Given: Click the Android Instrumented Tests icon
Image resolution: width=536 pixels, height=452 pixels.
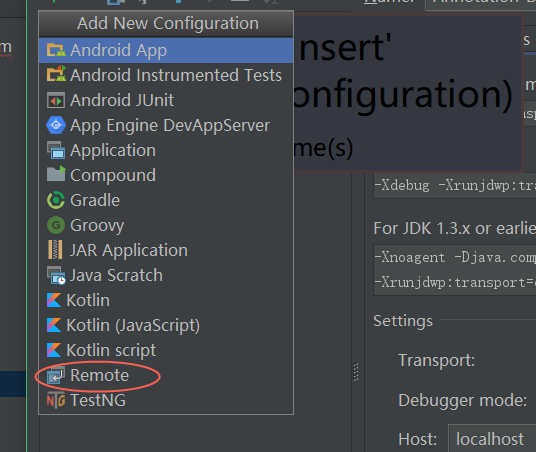Looking at the screenshot, I should [56, 74].
